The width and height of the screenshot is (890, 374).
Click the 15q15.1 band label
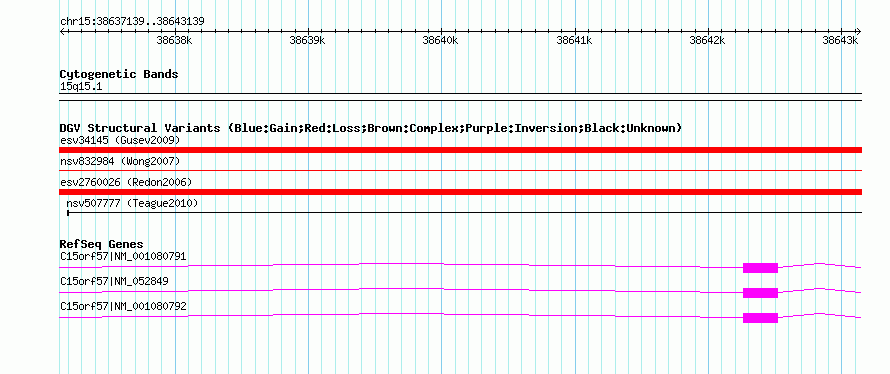[x=81, y=87]
